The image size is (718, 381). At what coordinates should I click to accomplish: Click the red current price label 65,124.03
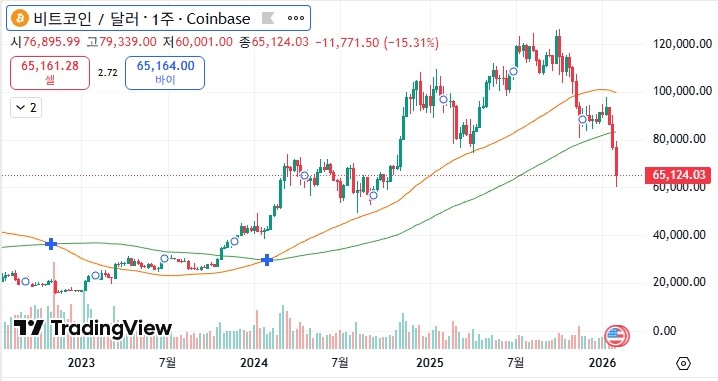pyautogui.click(x=678, y=175)
